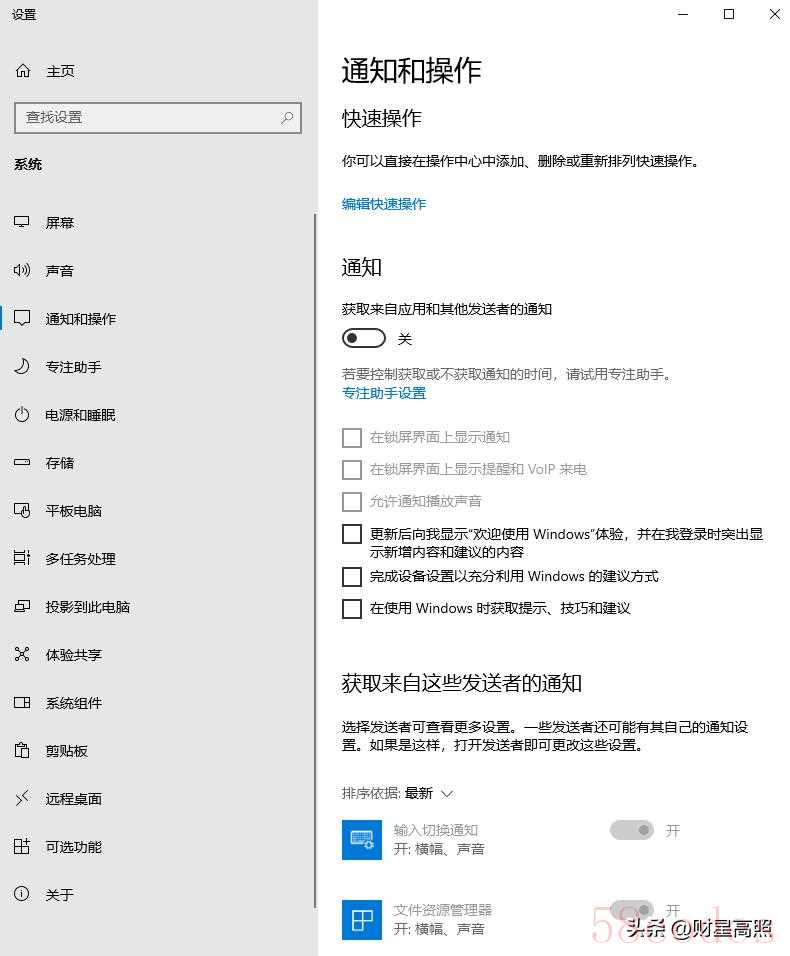Toggle the 文件资源管理器 notification switch

(632, 910)
